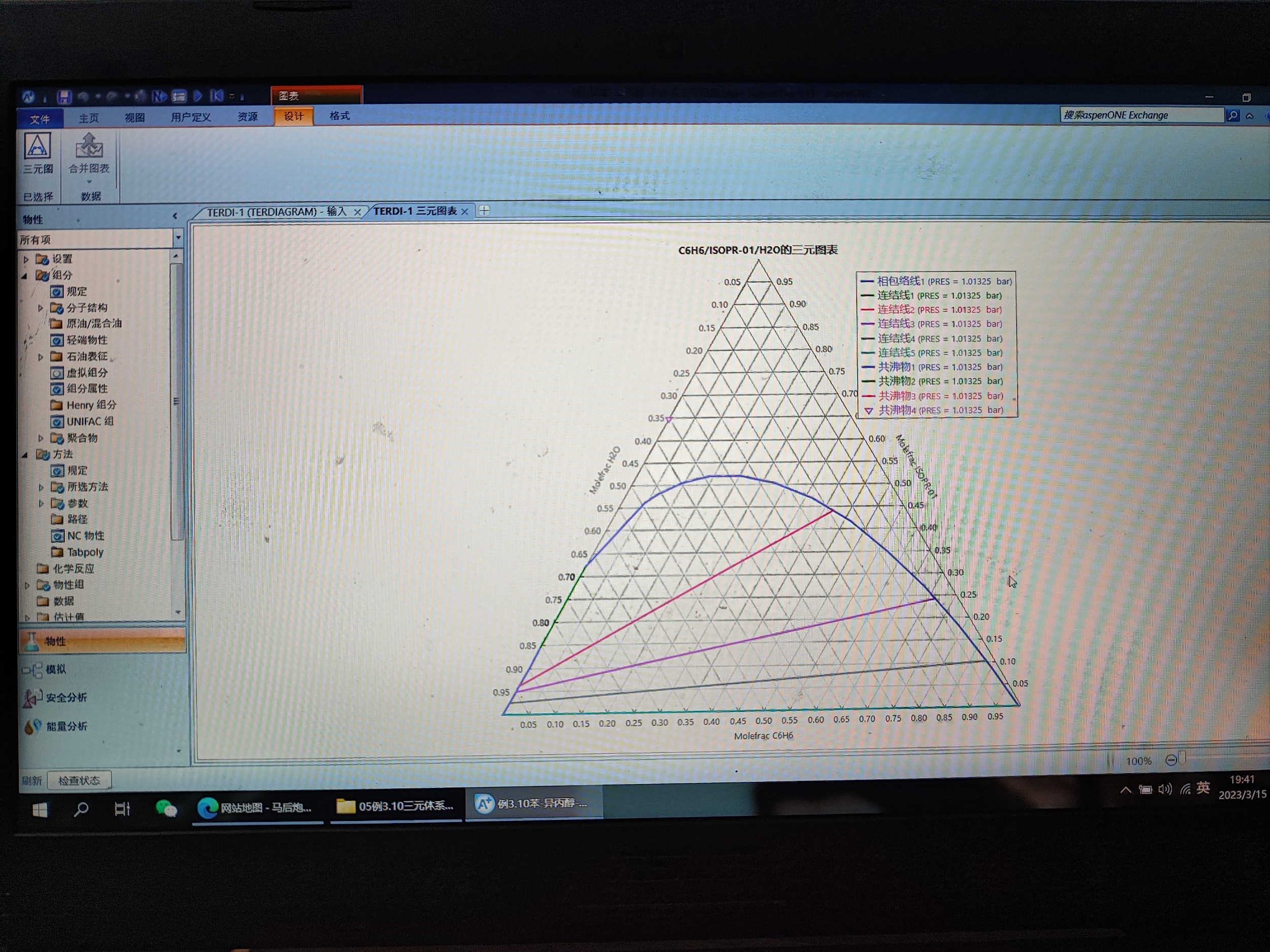Screen dimensions: 1270x952
Task: Click the Aspen 例3.10苯-异丙醇 taskbar item
Action: (533, 803)
